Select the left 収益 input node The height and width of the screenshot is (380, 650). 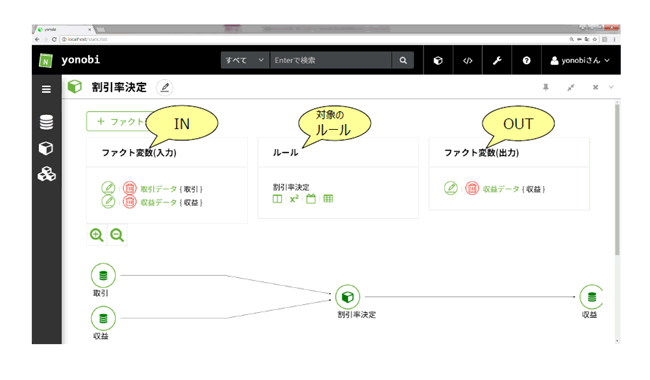click(103, 319)
